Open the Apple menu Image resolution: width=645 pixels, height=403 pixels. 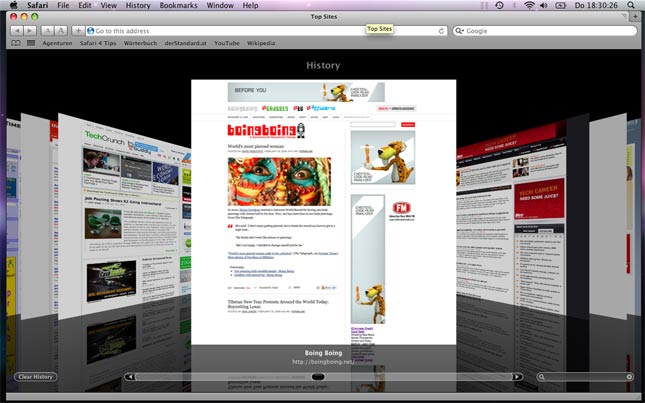tap(14, 5)
